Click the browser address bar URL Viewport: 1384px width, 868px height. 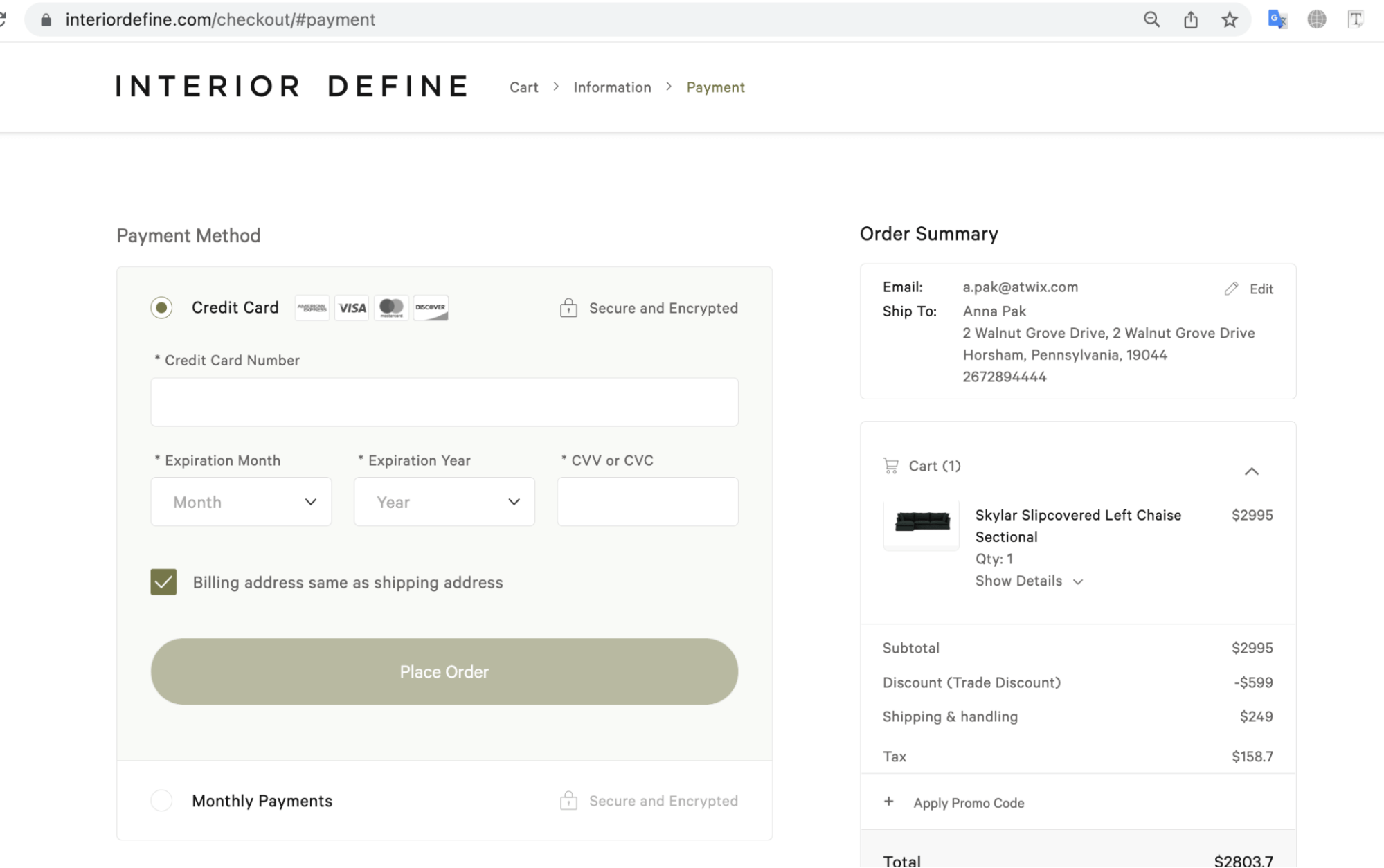pyautogui.click(x=220, y=19)
